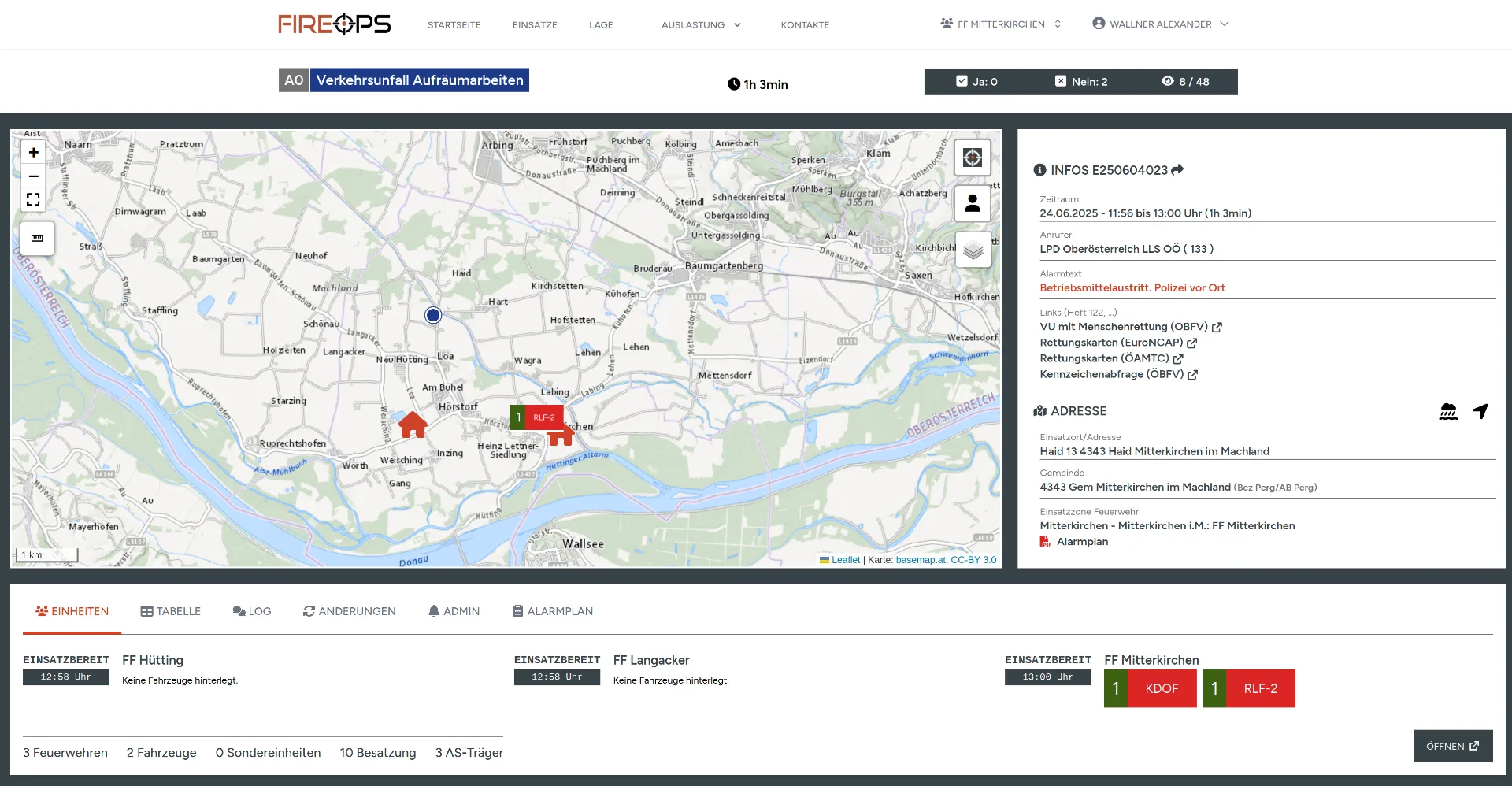Select the EINHEITEN tab
Viewport: 1512px width, 786px height.
pyautogui.click(x=72, y=611)
